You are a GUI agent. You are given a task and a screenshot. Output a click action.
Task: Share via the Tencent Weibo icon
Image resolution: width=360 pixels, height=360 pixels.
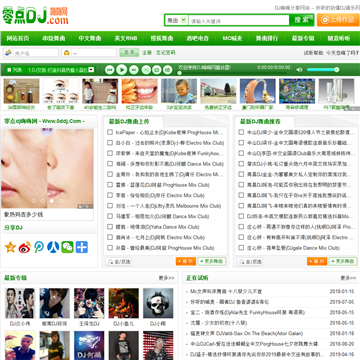point(39,247)
